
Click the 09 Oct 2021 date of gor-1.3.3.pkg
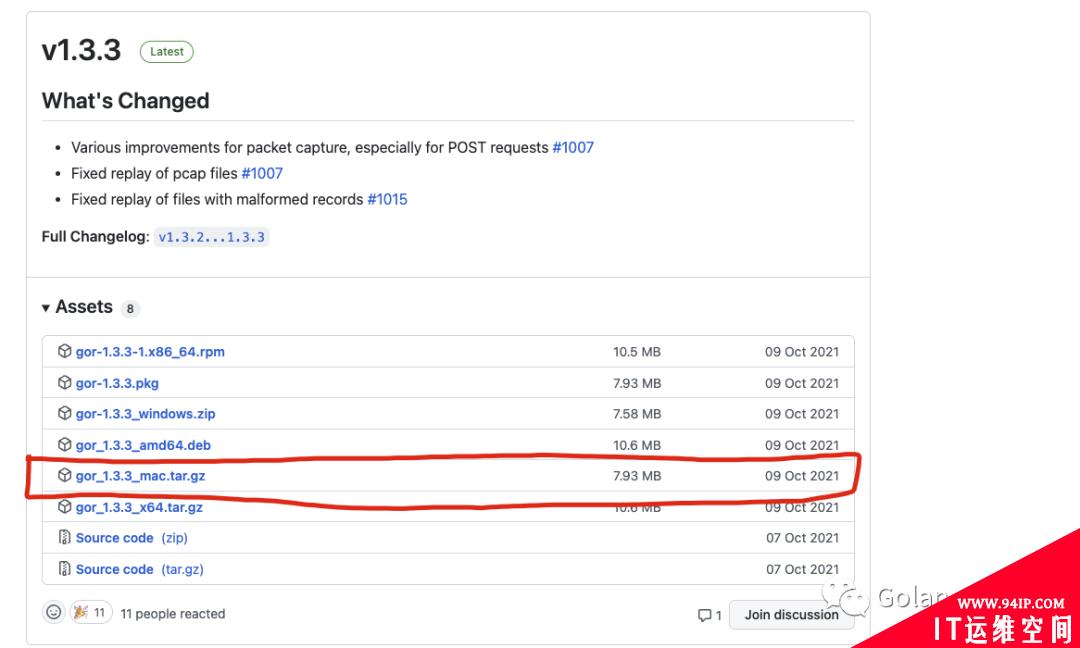point(802,383)
